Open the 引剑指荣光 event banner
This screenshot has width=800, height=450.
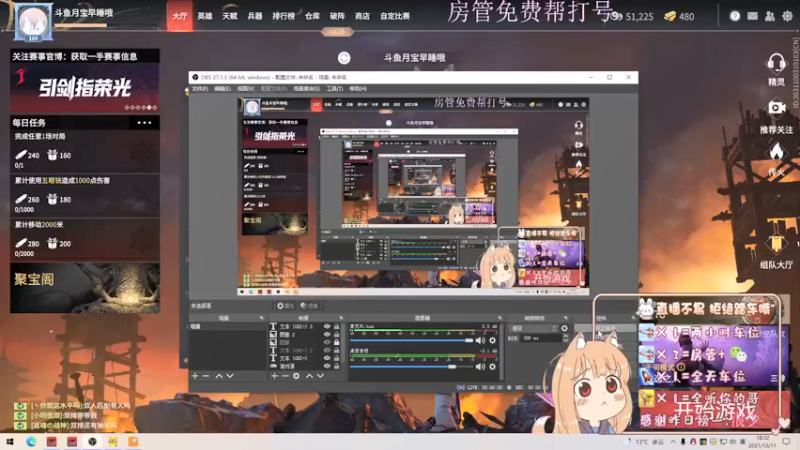[85, 88]
